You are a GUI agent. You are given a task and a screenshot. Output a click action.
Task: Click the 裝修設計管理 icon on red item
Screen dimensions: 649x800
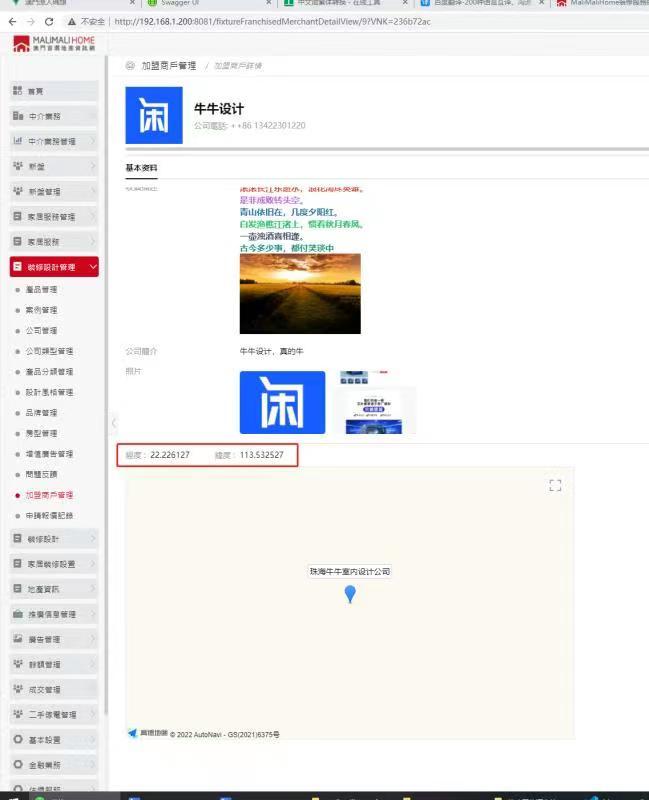(17, 266)
